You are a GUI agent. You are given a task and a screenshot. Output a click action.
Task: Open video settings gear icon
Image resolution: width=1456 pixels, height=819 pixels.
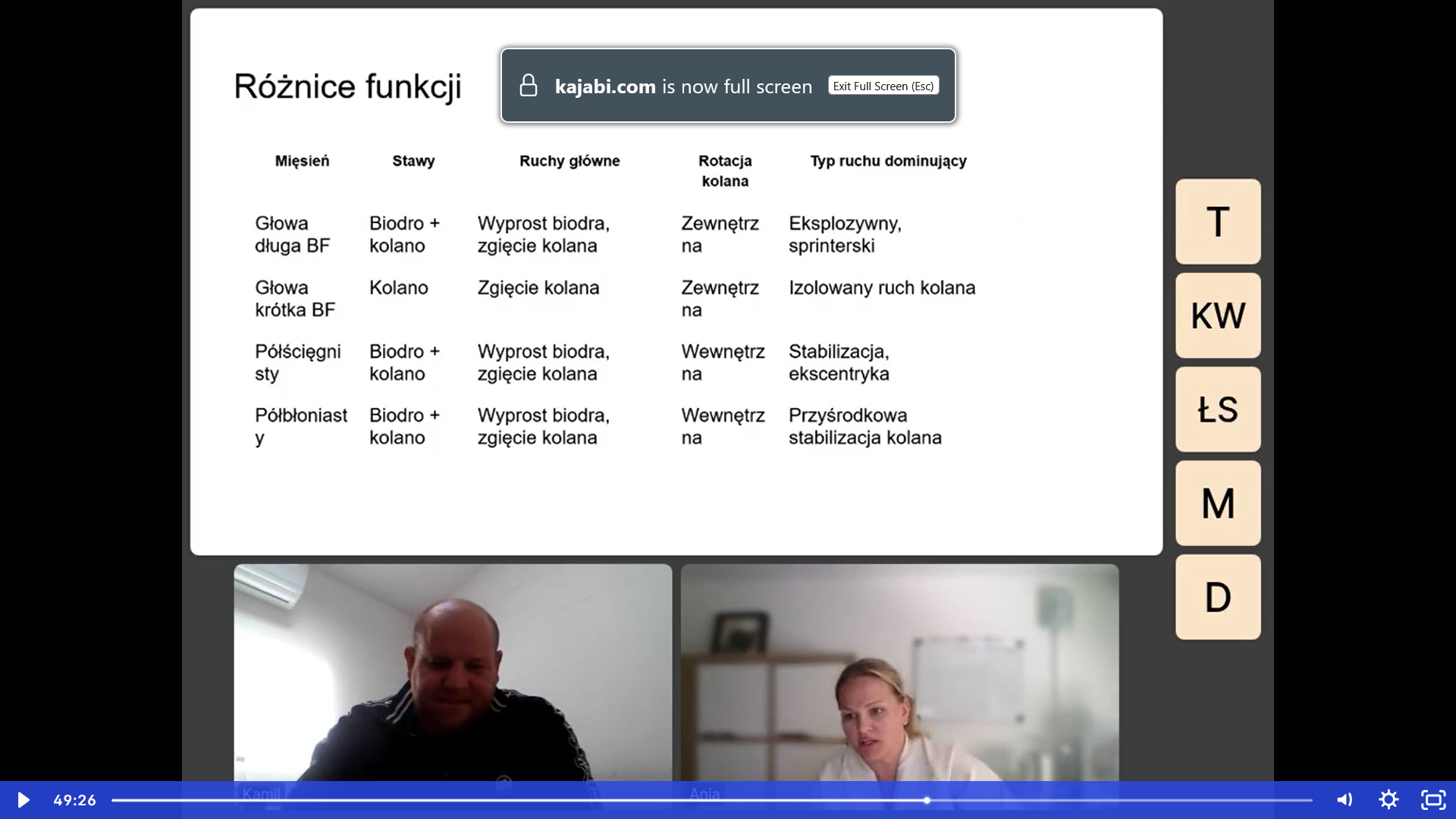[1389, 800]
